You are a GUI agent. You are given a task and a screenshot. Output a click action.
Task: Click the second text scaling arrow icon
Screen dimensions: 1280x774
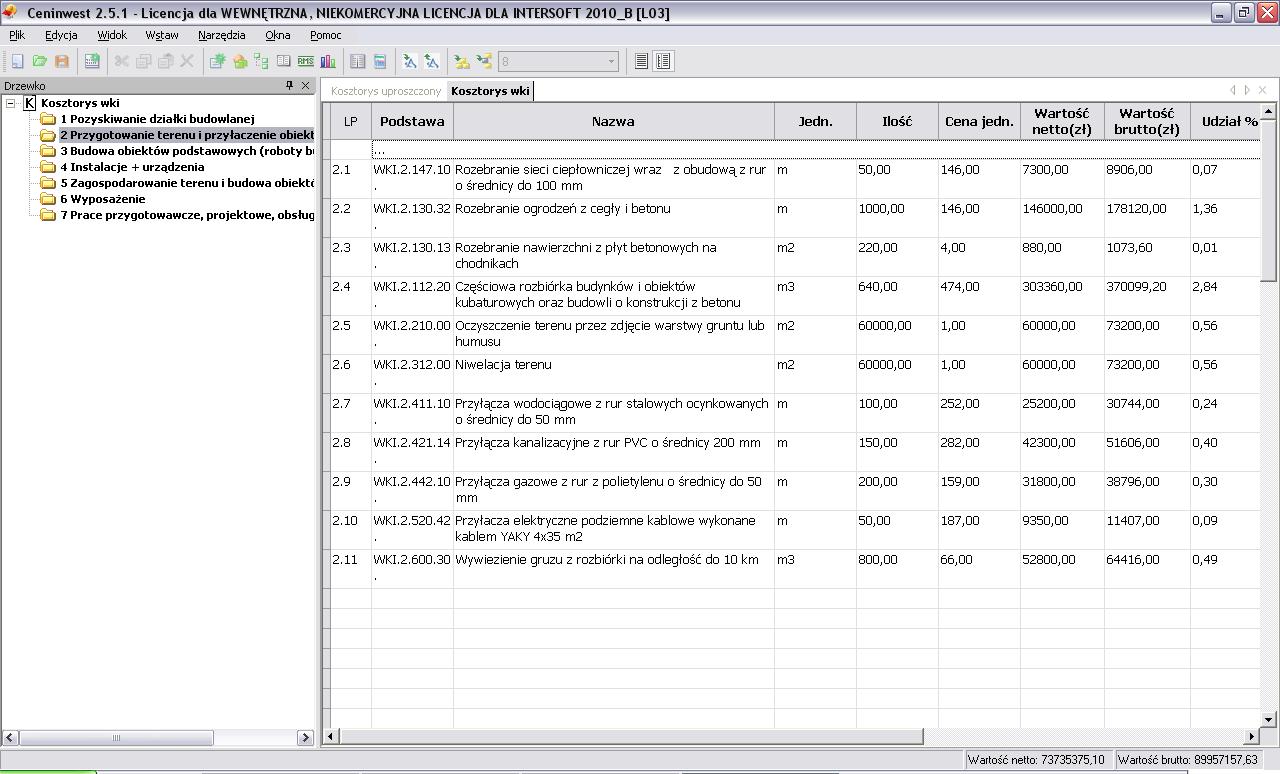click(432, 61)
